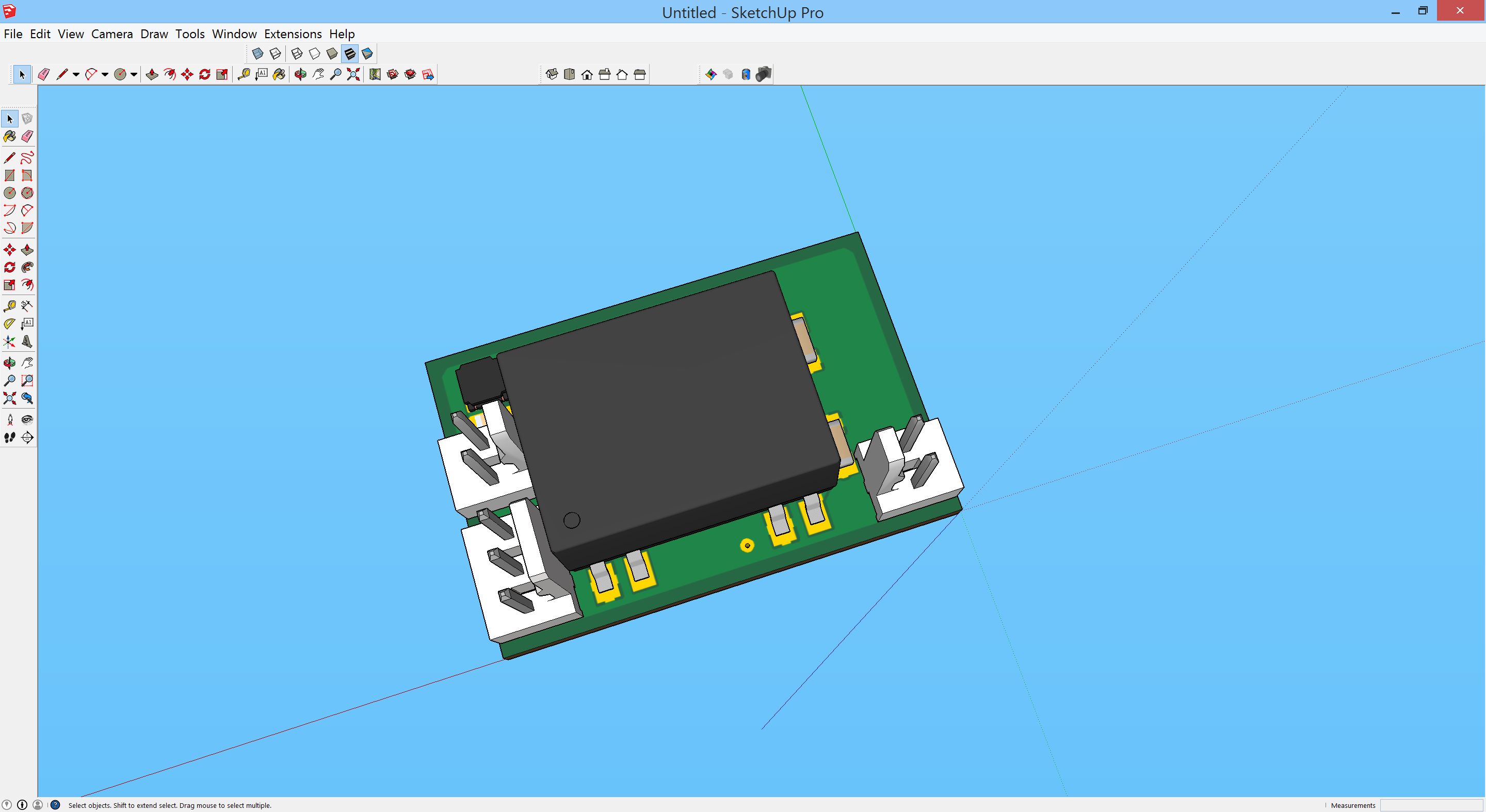
Task: Select the Make Component tool
Action: [x=27, y=119]
